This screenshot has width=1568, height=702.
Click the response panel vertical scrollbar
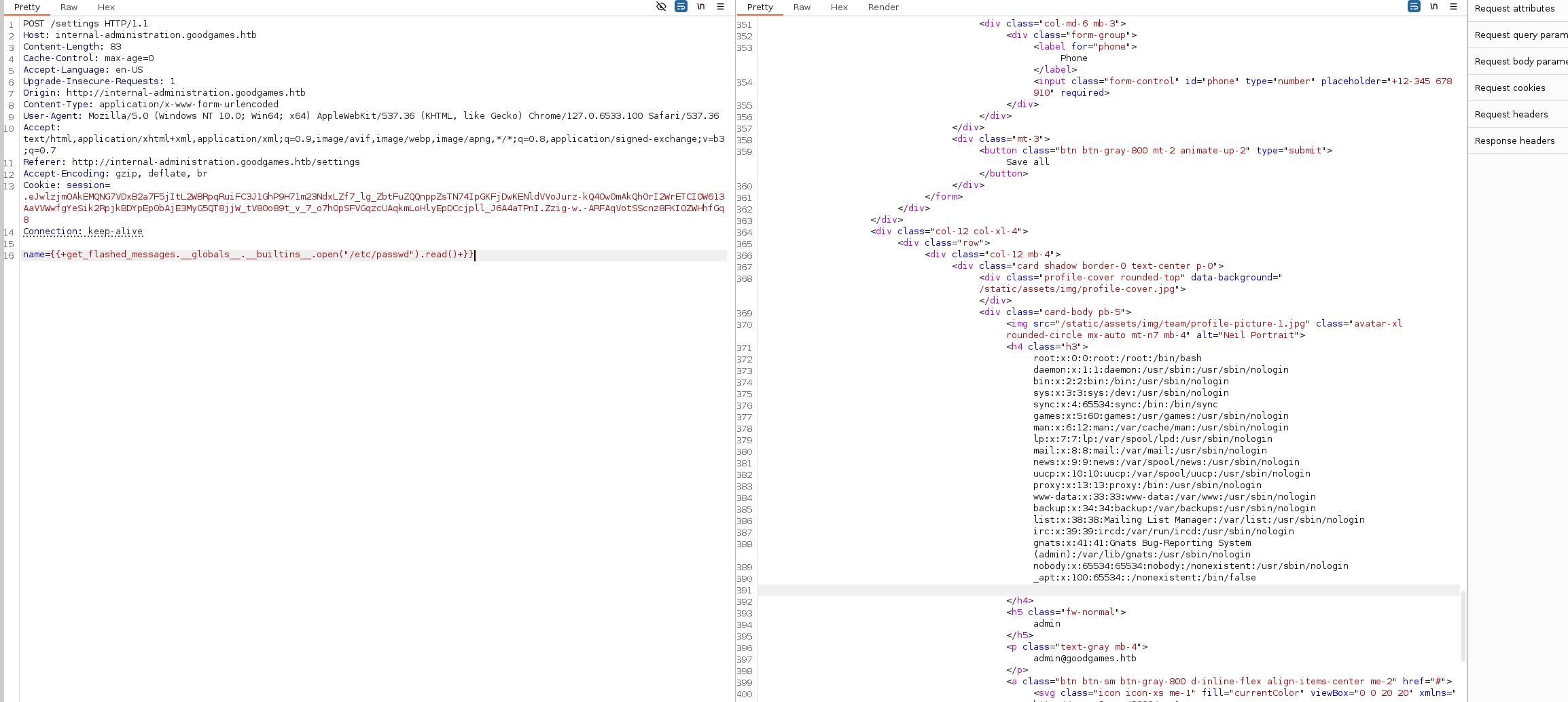(1463, 625)
